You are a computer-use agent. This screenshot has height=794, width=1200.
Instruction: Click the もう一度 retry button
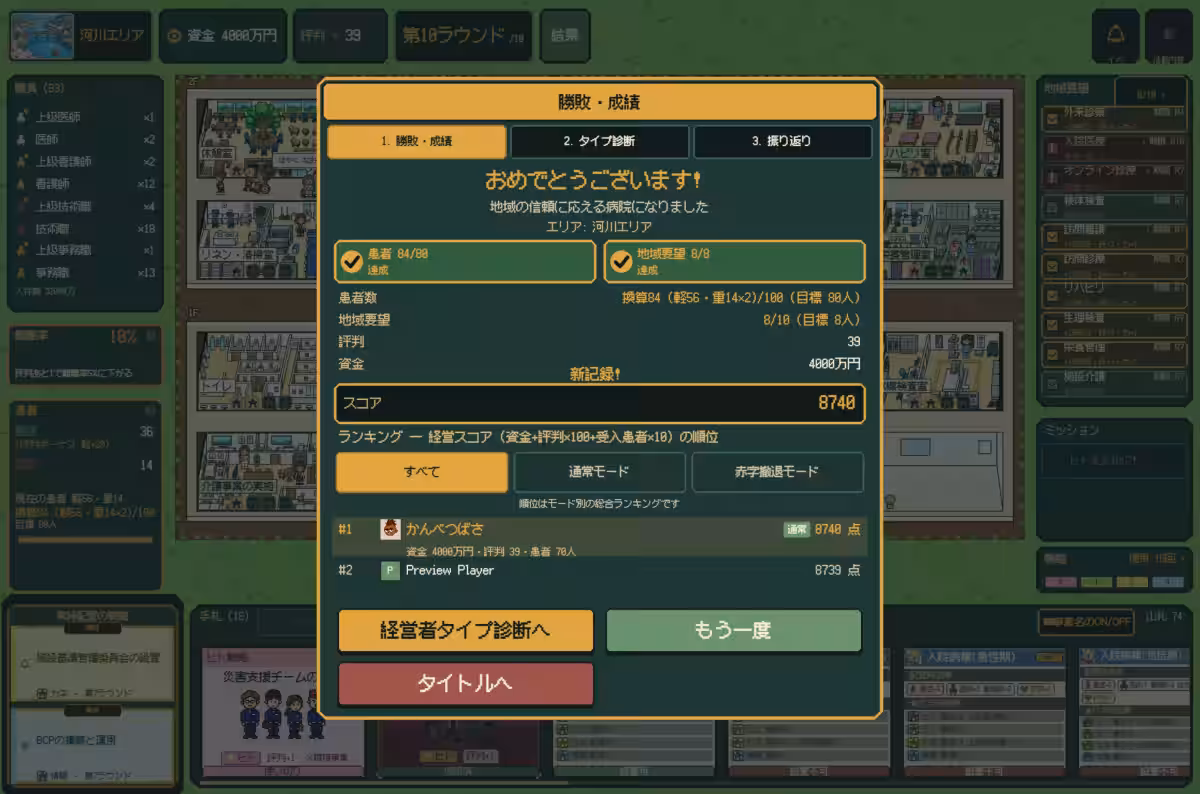(734, 631)
